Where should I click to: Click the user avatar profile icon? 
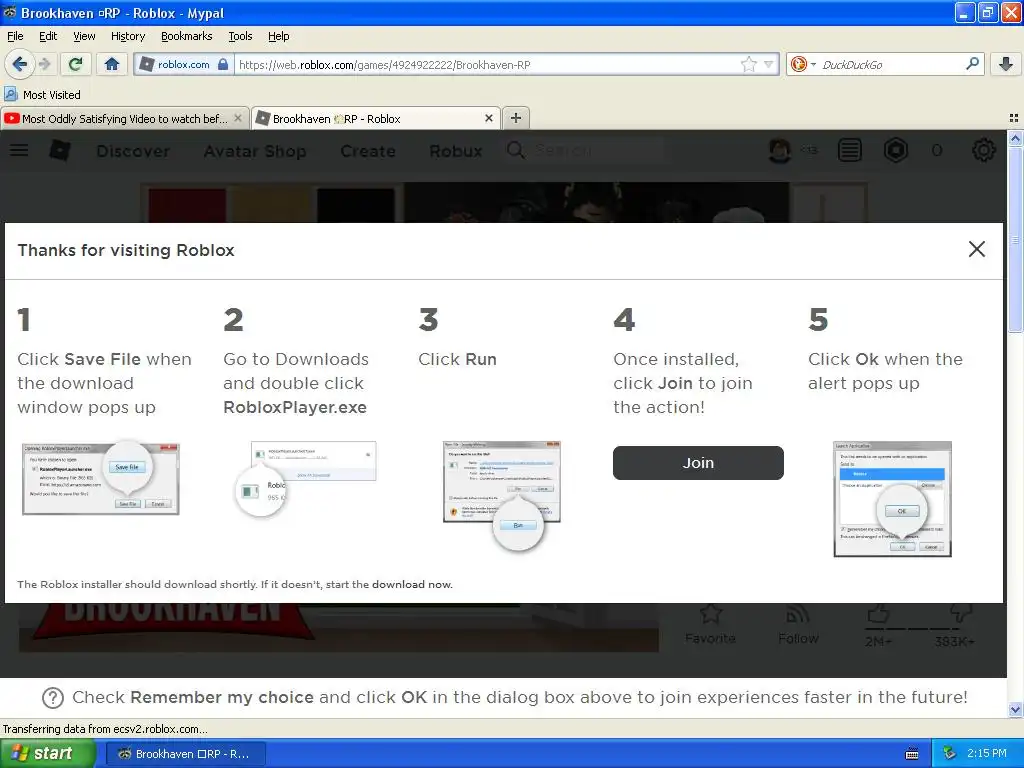780,151
